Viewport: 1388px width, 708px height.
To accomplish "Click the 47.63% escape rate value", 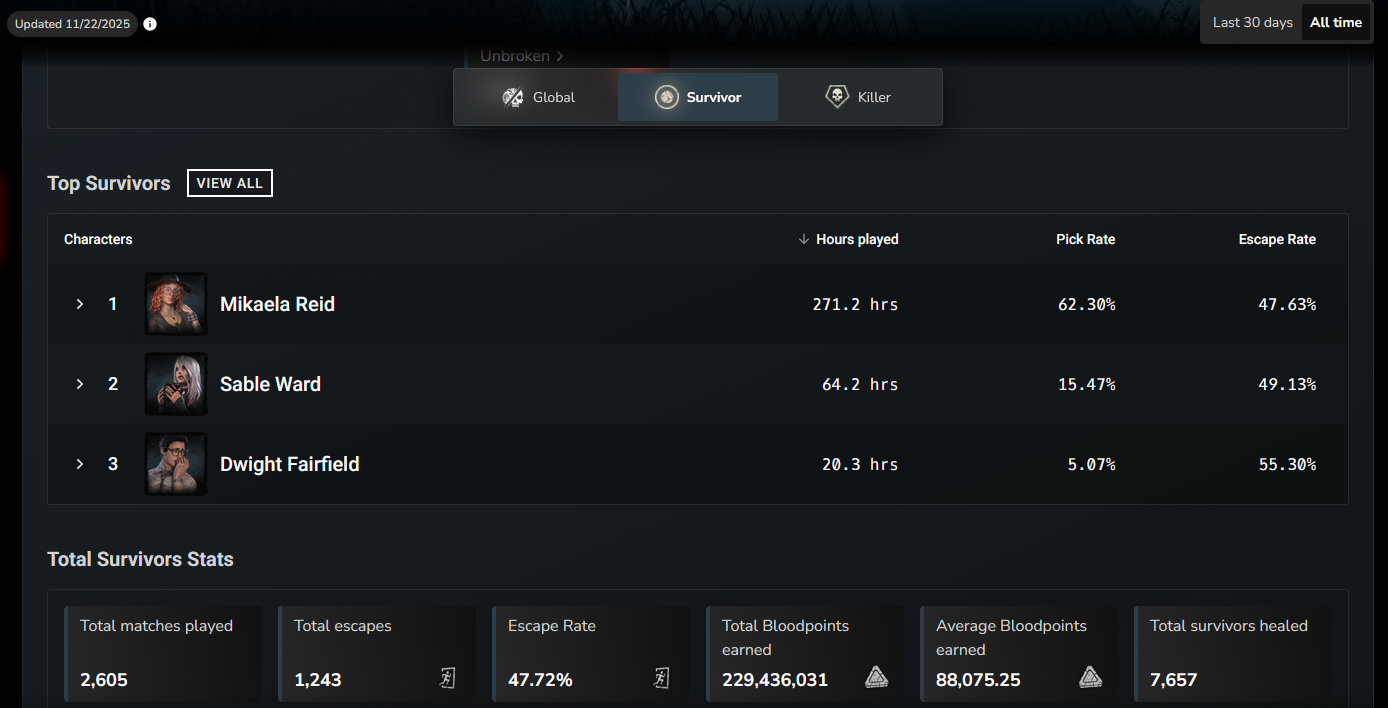I will coord(1287,304).
